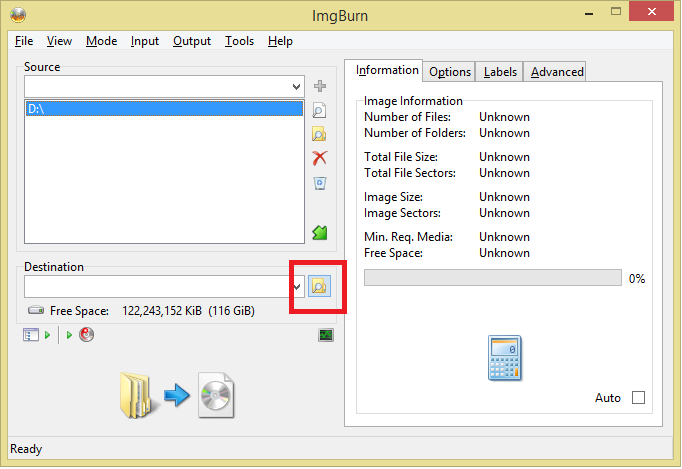The height and width of the screenshot is (469, 682).
Task: Open the View menu
Action: coord(59,41)
